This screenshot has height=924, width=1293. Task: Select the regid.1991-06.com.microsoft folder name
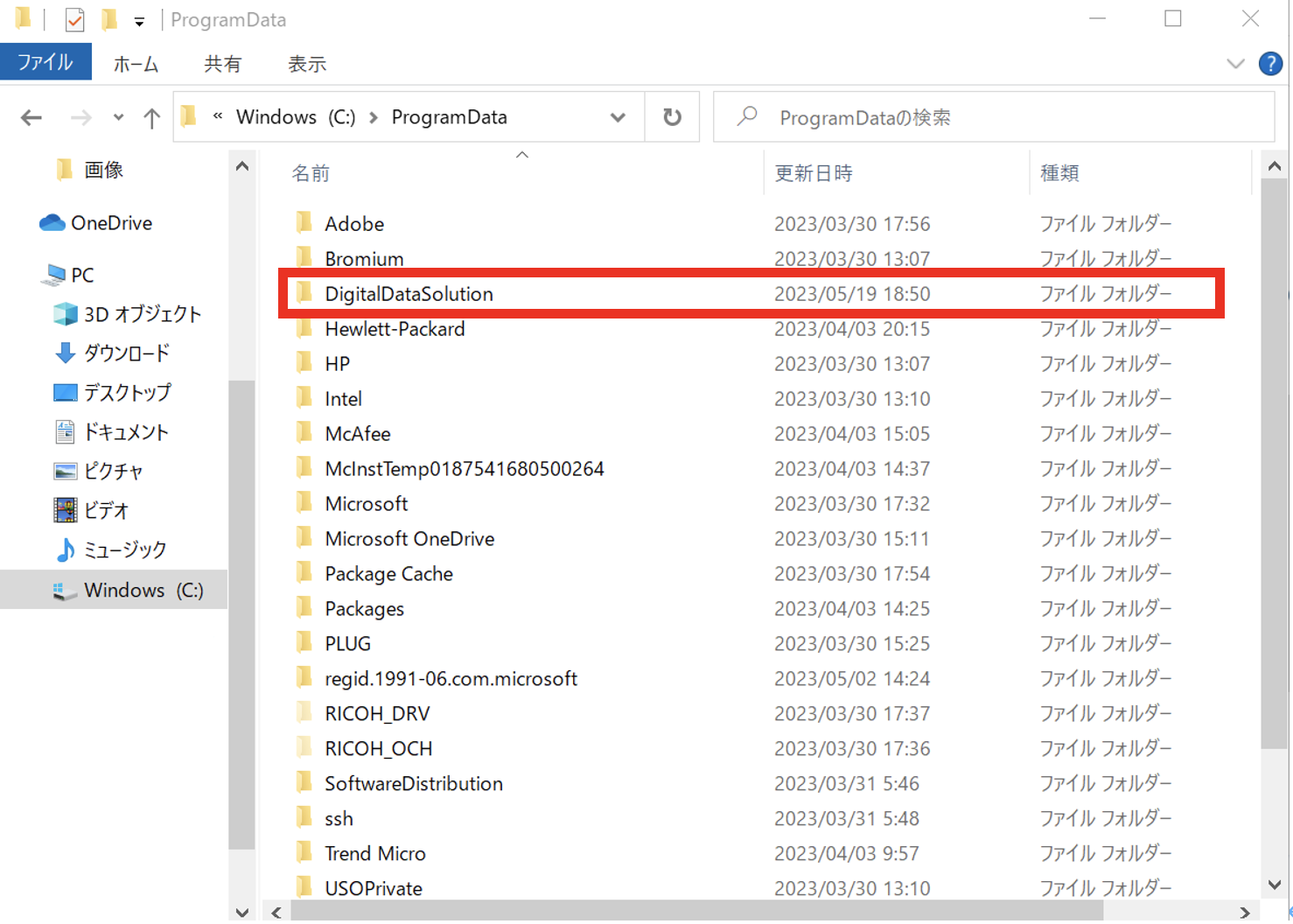pyautogui.click(x=451, y=679)
